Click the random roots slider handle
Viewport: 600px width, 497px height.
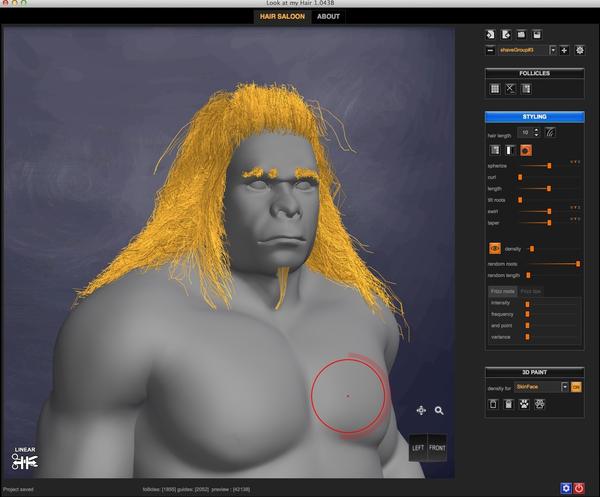point(578,264)
